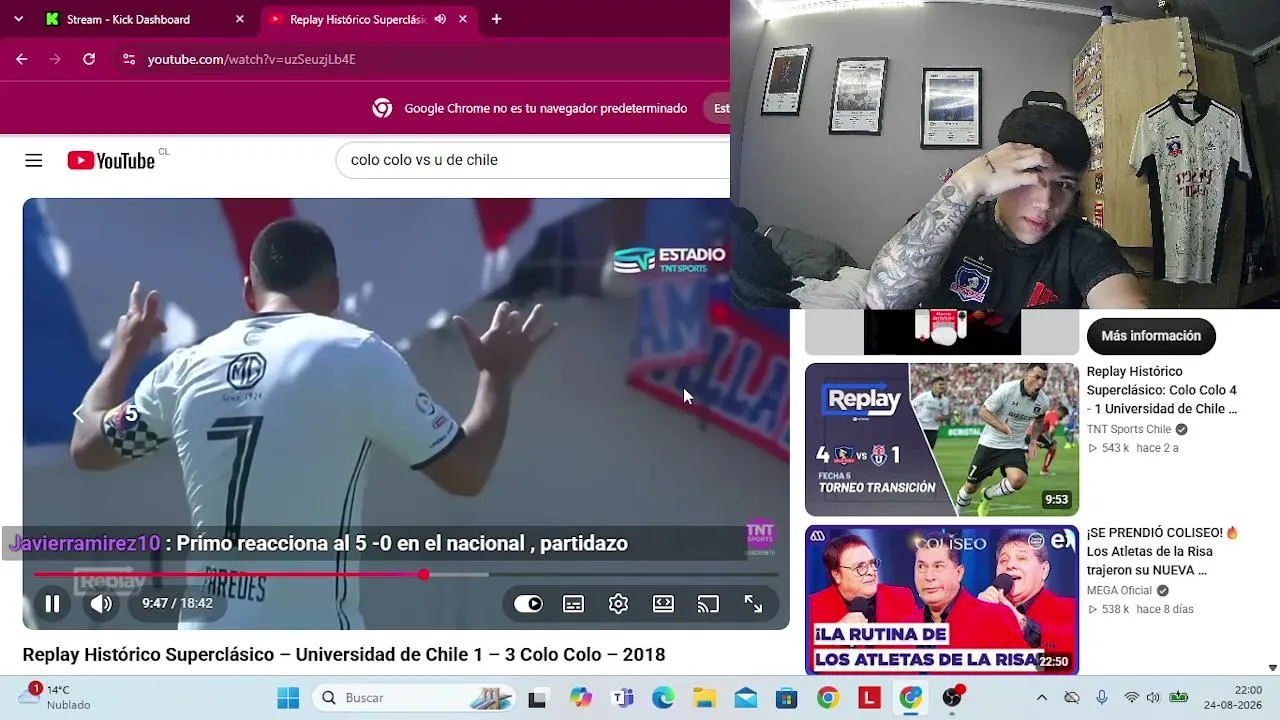
Task: Open the Colo Colo 4-1 Replay thumbnail
Action: tap(942, 439)
